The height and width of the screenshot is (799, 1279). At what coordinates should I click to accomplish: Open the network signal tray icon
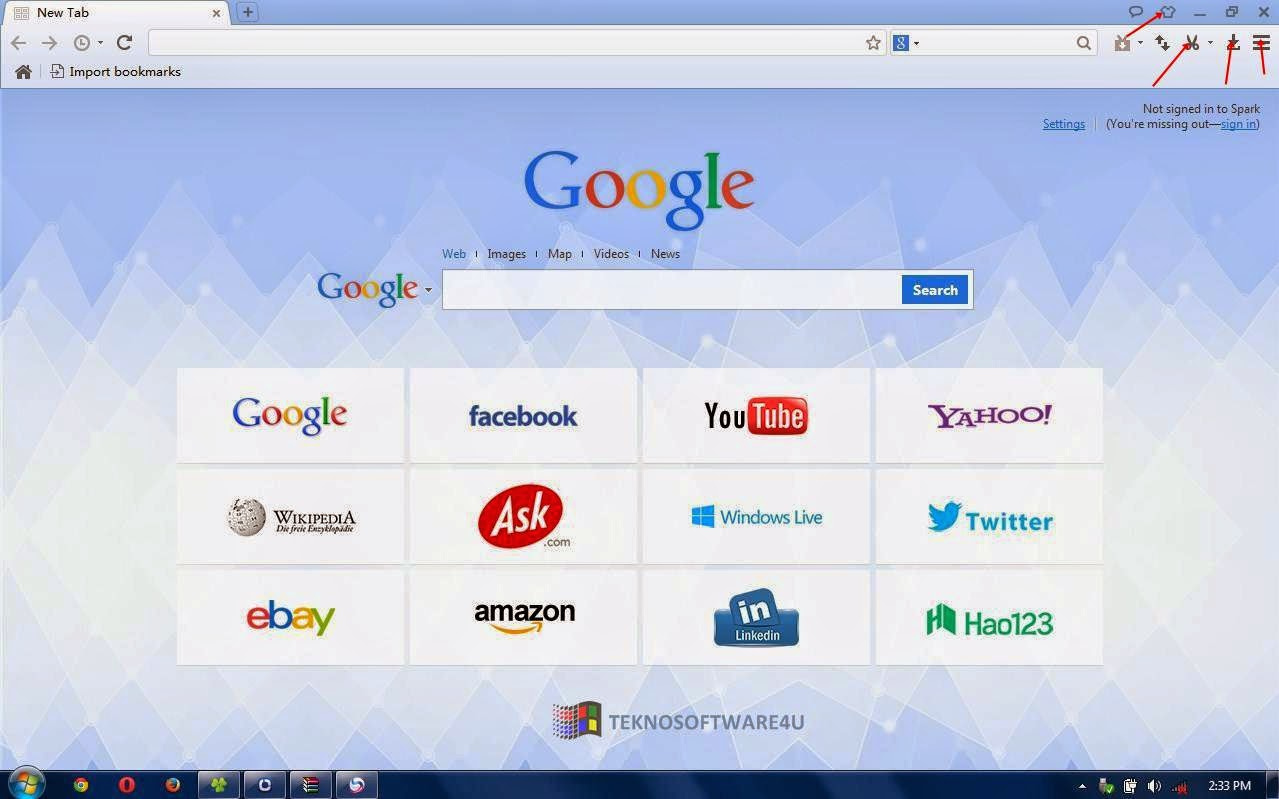(1179, 786)
